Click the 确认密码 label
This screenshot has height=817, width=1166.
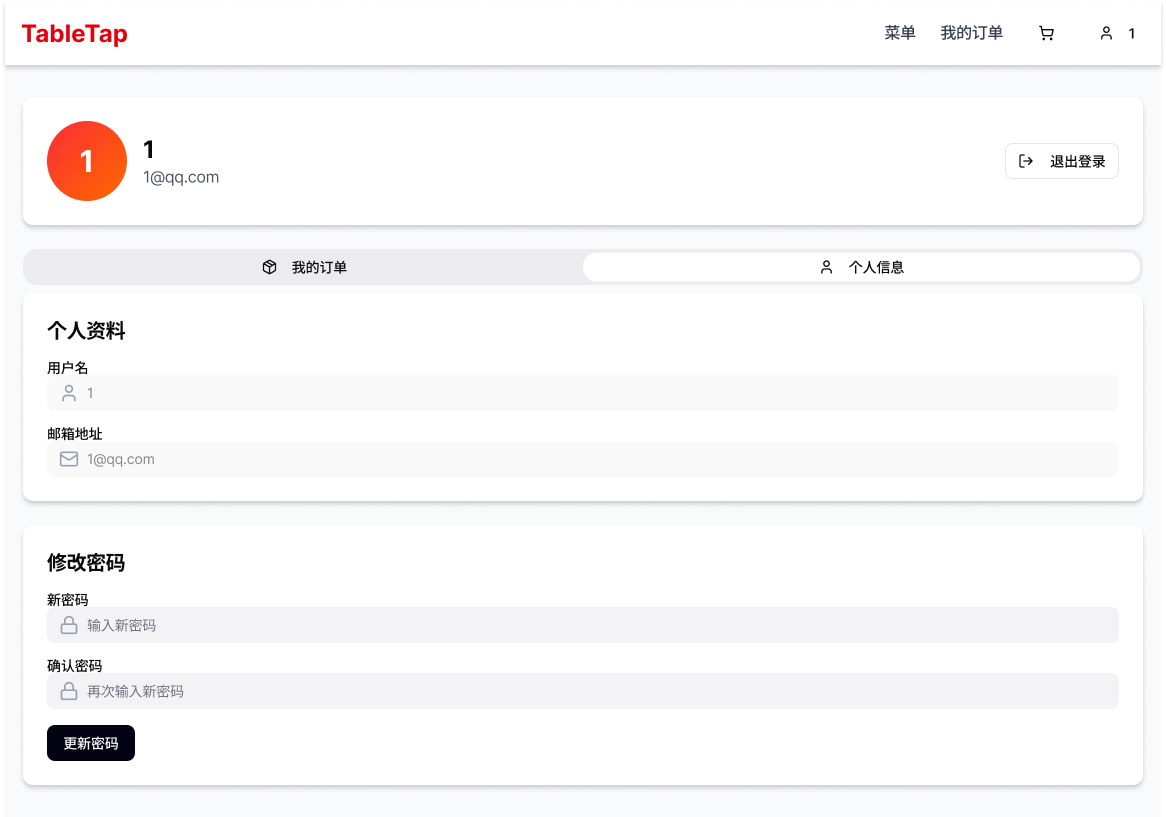(74, 666)
